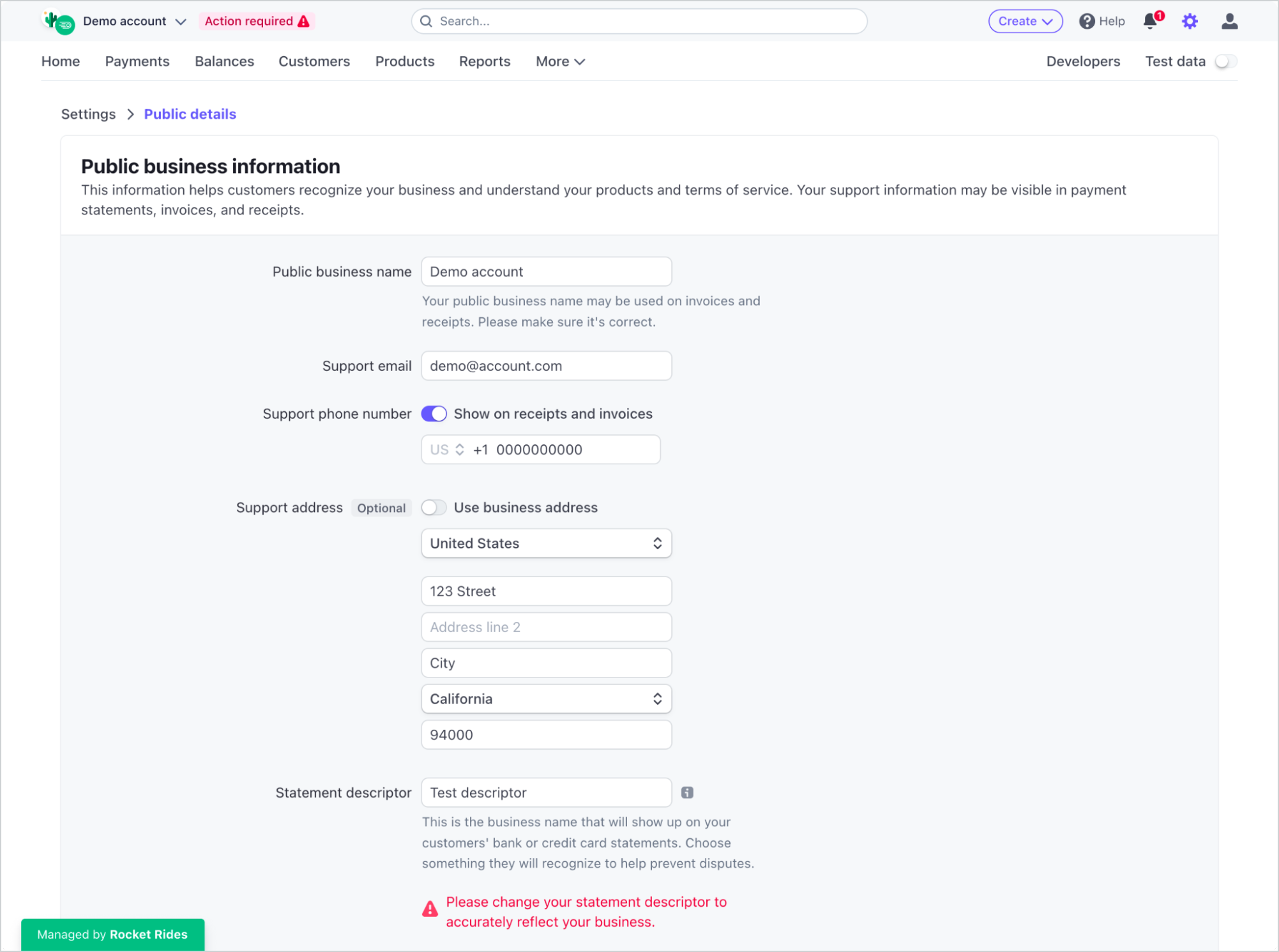Click the 123 Street address field
Screen dimensions: 1279x952
546,591
